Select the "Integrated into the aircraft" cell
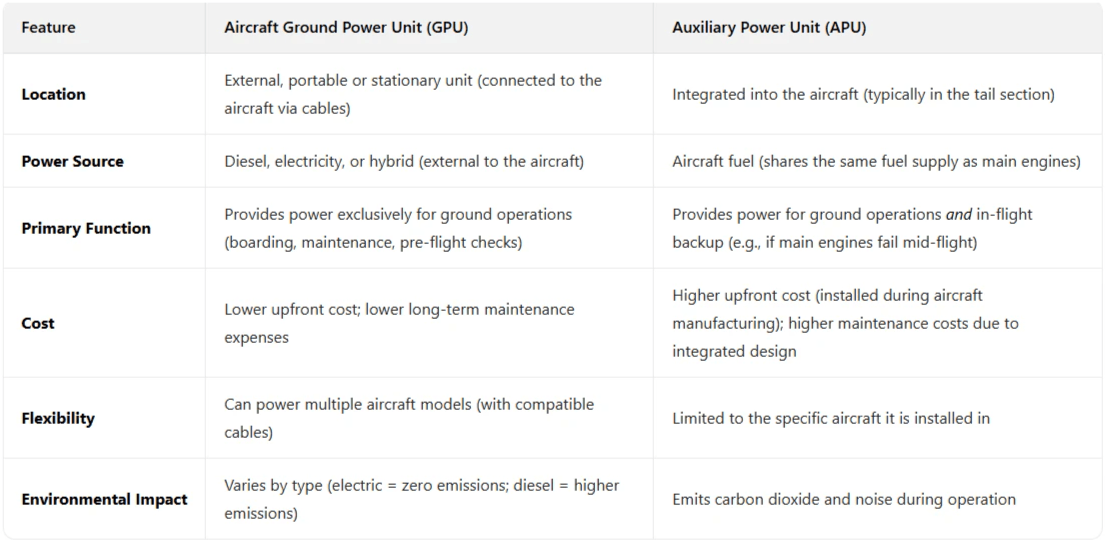1107x543 pixels. point(863,94)
